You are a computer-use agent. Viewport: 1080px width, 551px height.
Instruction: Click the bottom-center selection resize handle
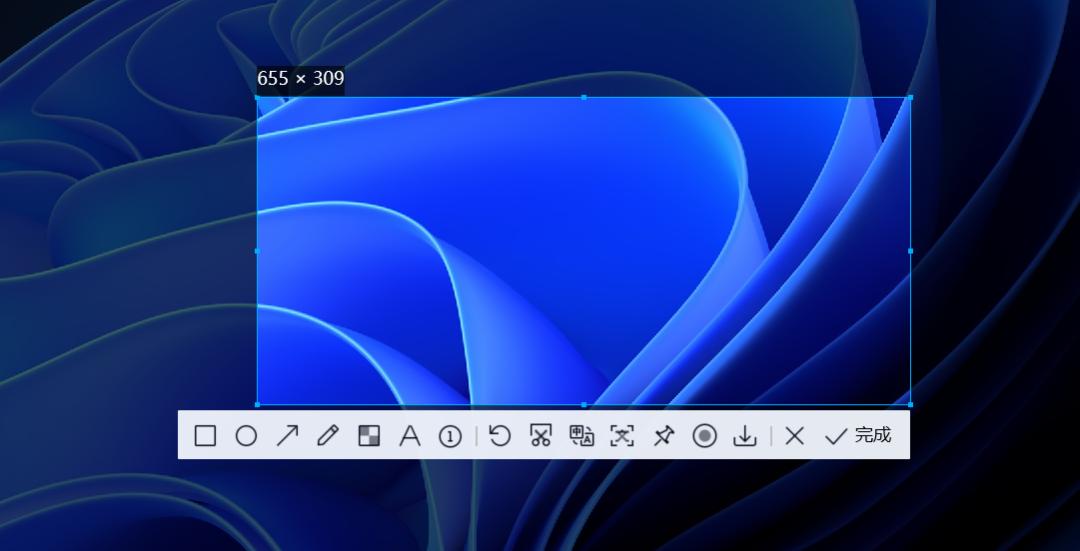pyautogui.click(x=584, y=405)
